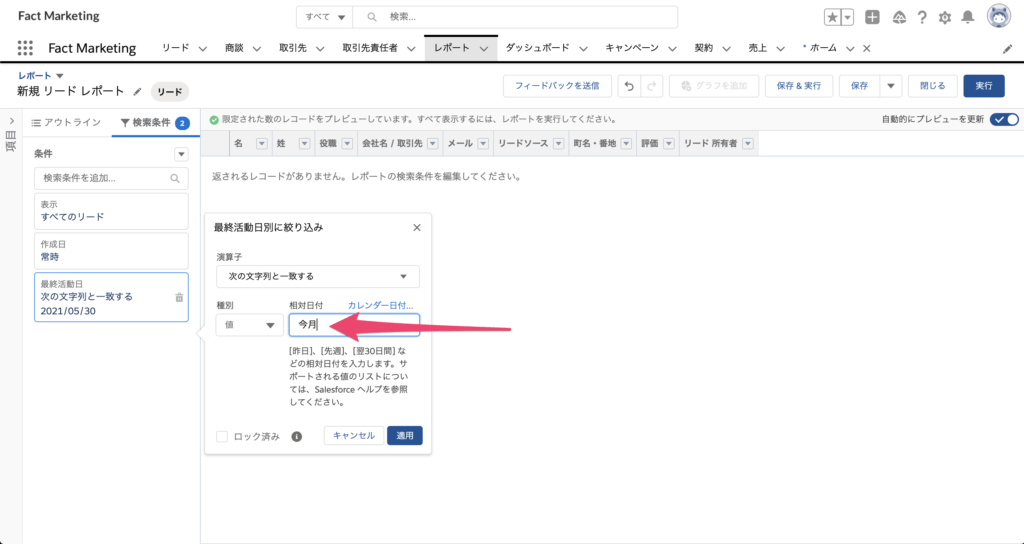Screen dimensions: 1024x544
Task: Undo the last change
Action: tap(629, 86)
